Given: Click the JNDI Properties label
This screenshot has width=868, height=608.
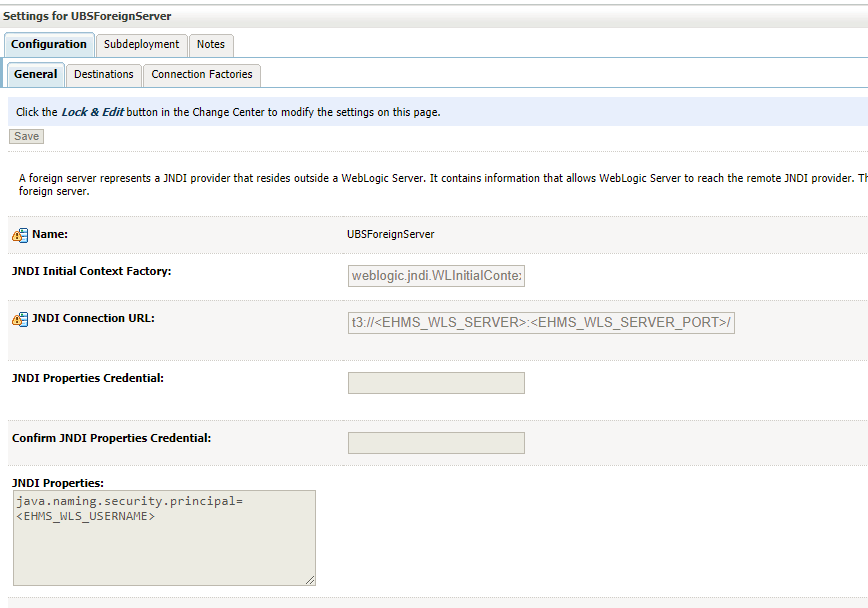Looking at the screenshot, I should pyautogui.click(x=58, y=483).
